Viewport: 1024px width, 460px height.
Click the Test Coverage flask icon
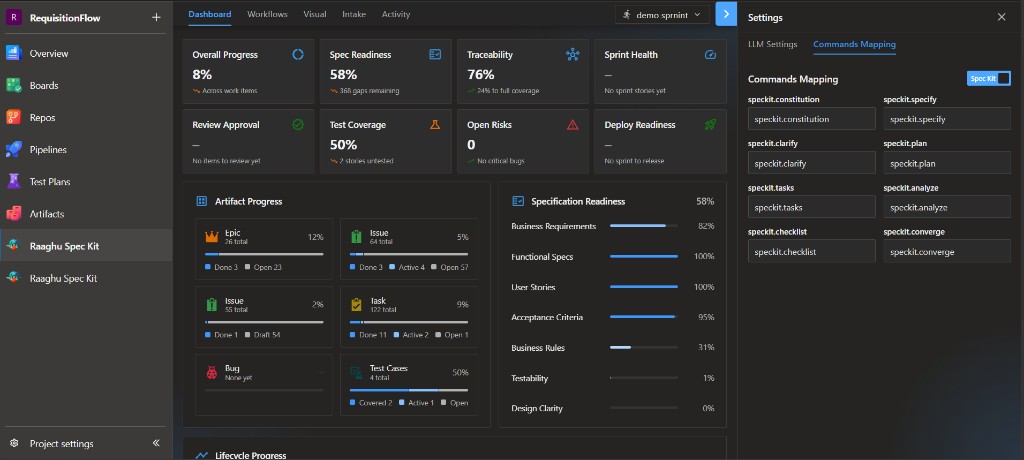(x=435, y=125)
